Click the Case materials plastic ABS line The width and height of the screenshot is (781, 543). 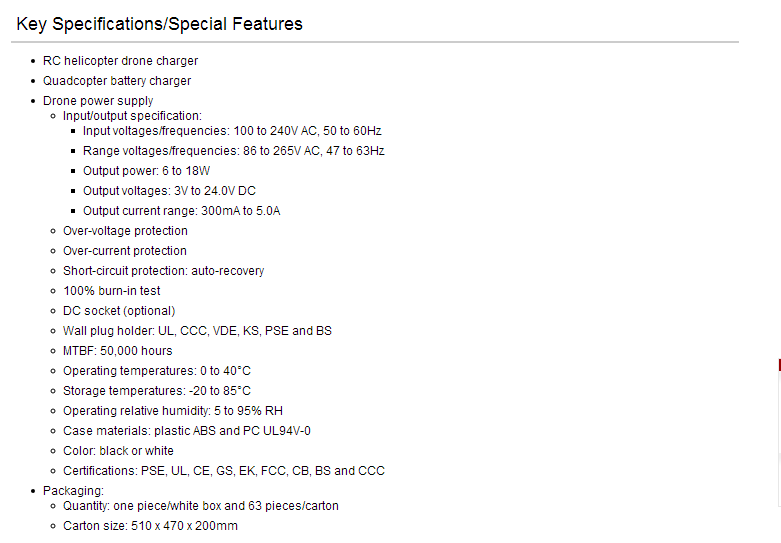[x=187, y=430]
